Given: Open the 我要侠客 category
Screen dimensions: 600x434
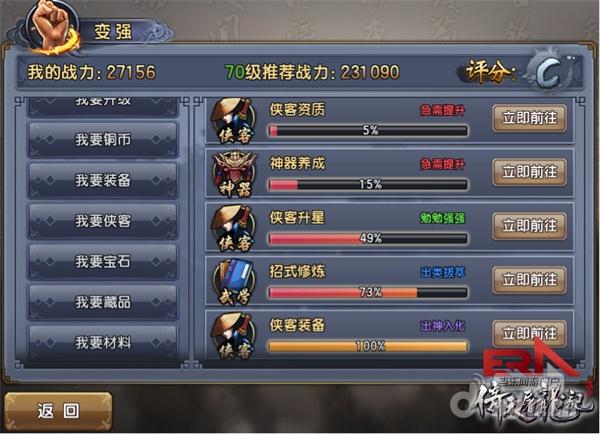Looking at the screenshot, I should [103, 221].
